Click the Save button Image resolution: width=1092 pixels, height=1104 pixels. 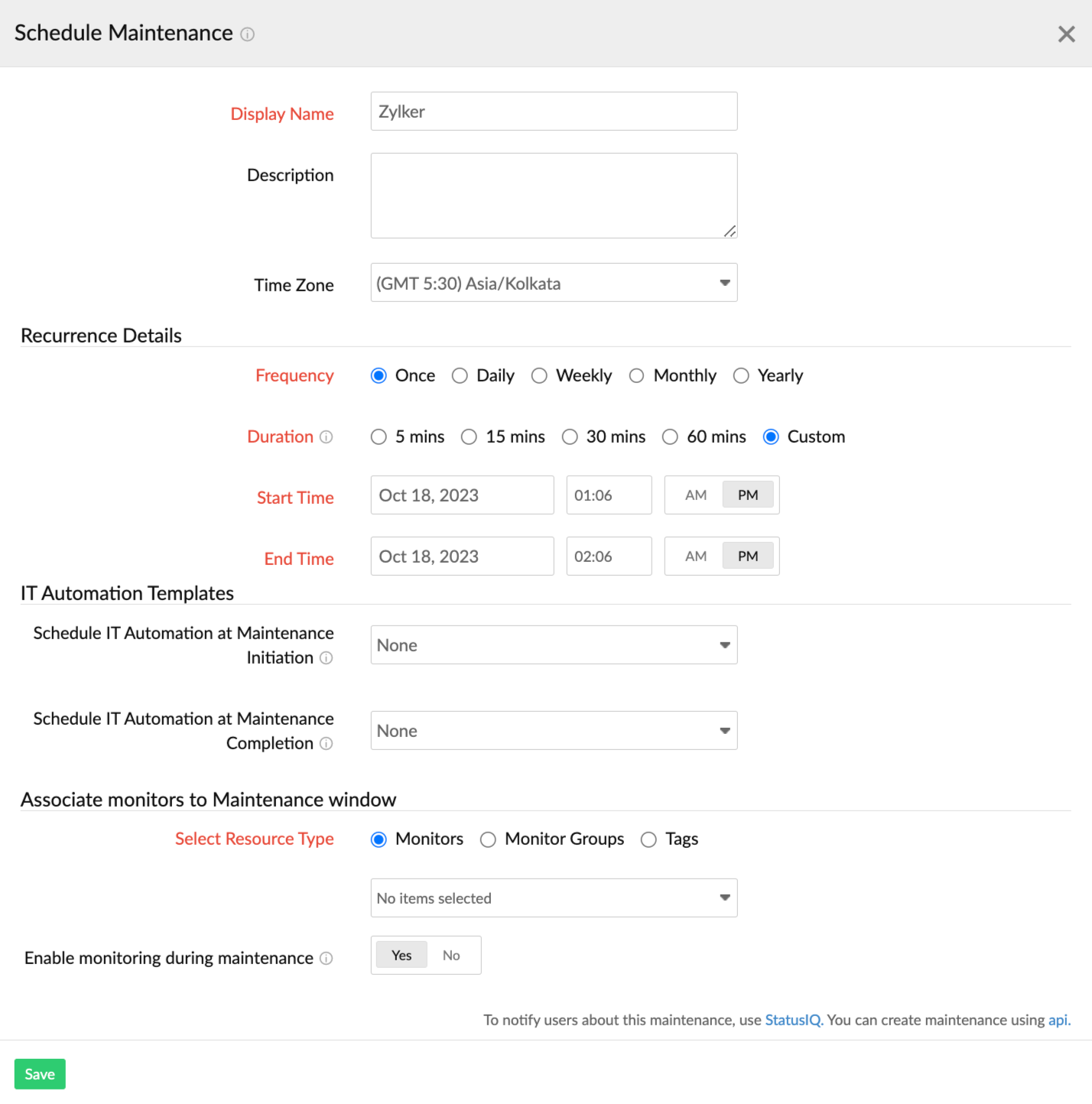click(40, 1074)
